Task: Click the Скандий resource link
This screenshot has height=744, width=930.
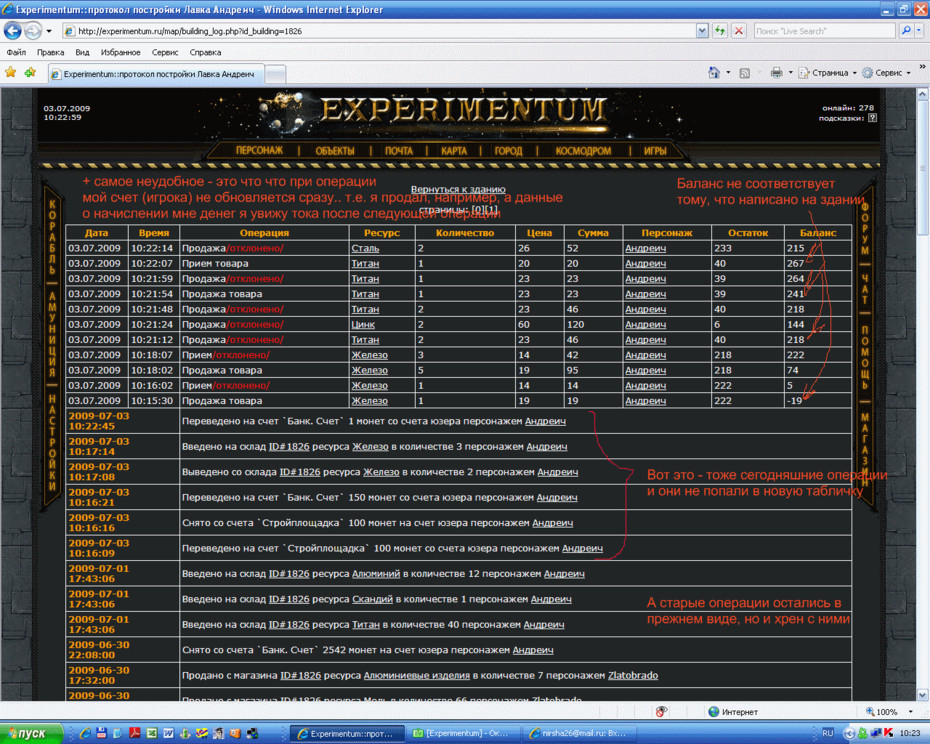Action: (372, 599)
